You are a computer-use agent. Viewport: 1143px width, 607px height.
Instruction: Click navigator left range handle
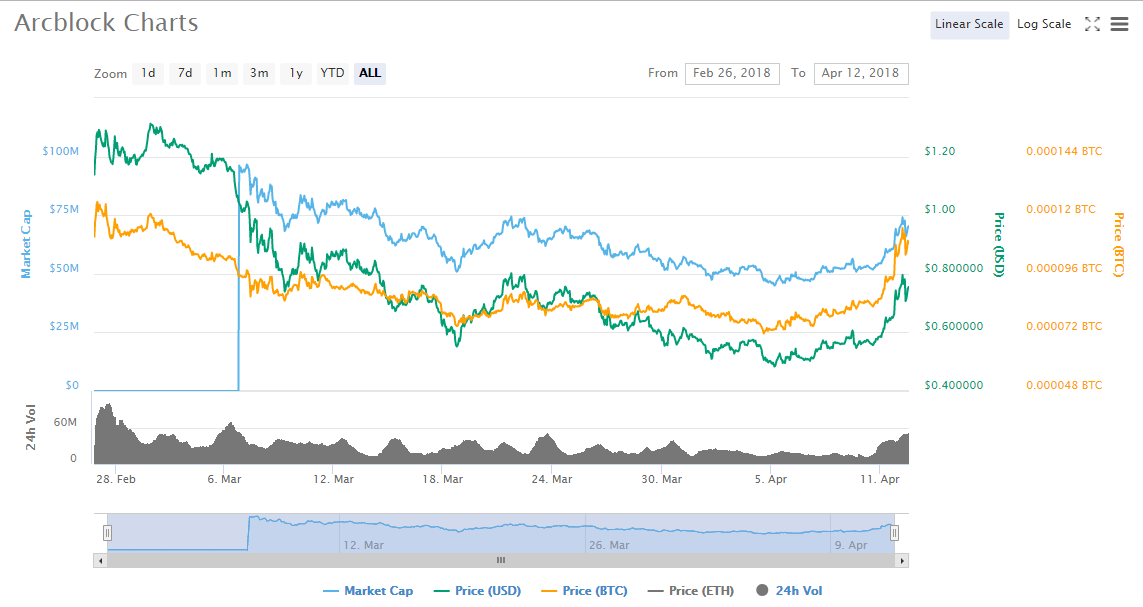[107, 533]
